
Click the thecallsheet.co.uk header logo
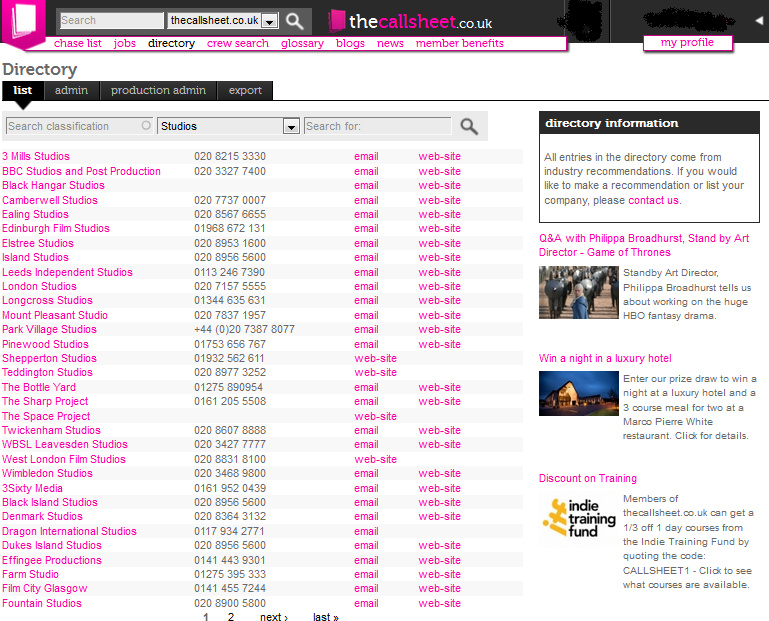point(411,21)
